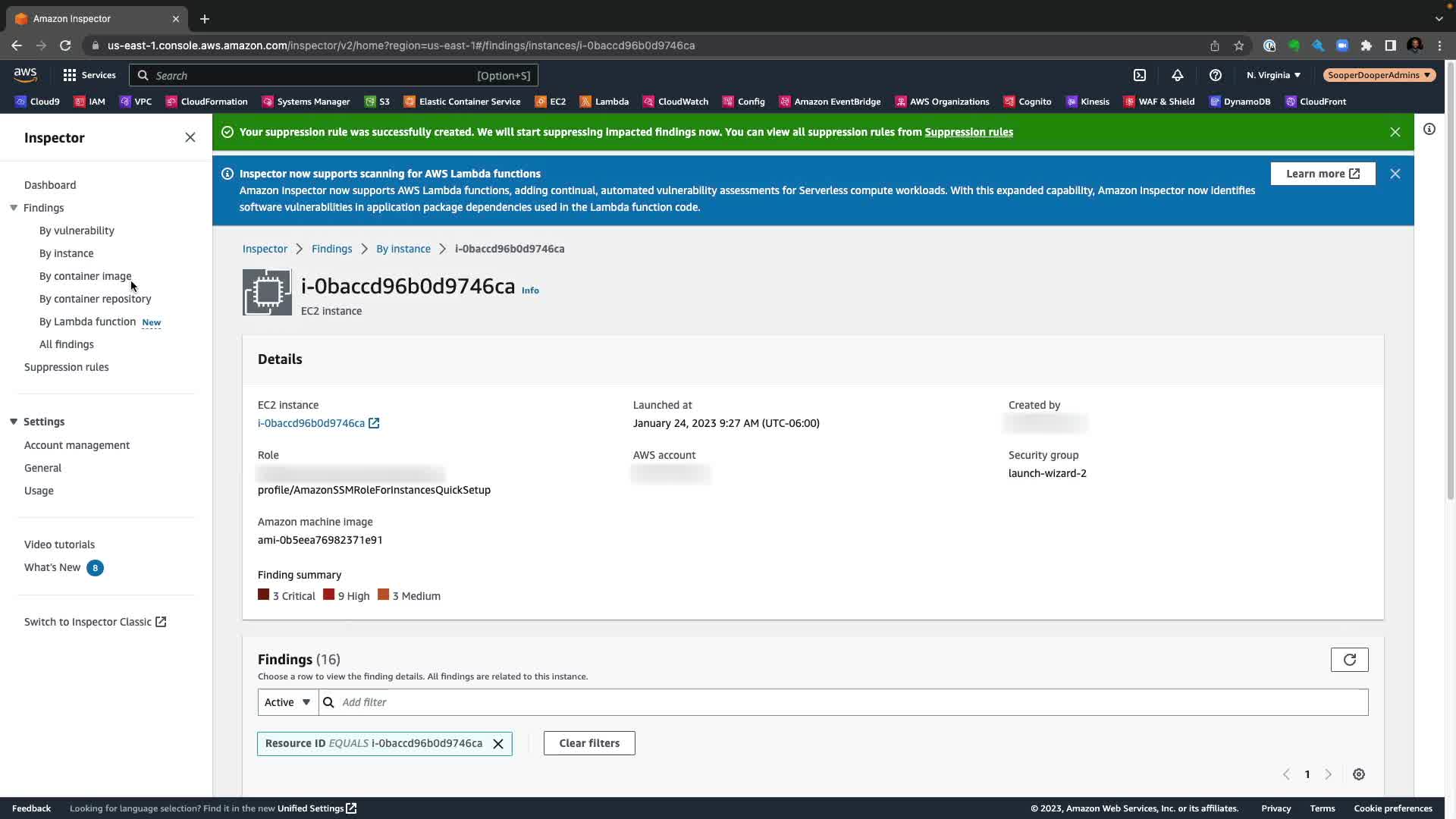Viewport: 1456px width, 819px height.
Task: Select By vulnerability in Findings menu
Action: 77,231
